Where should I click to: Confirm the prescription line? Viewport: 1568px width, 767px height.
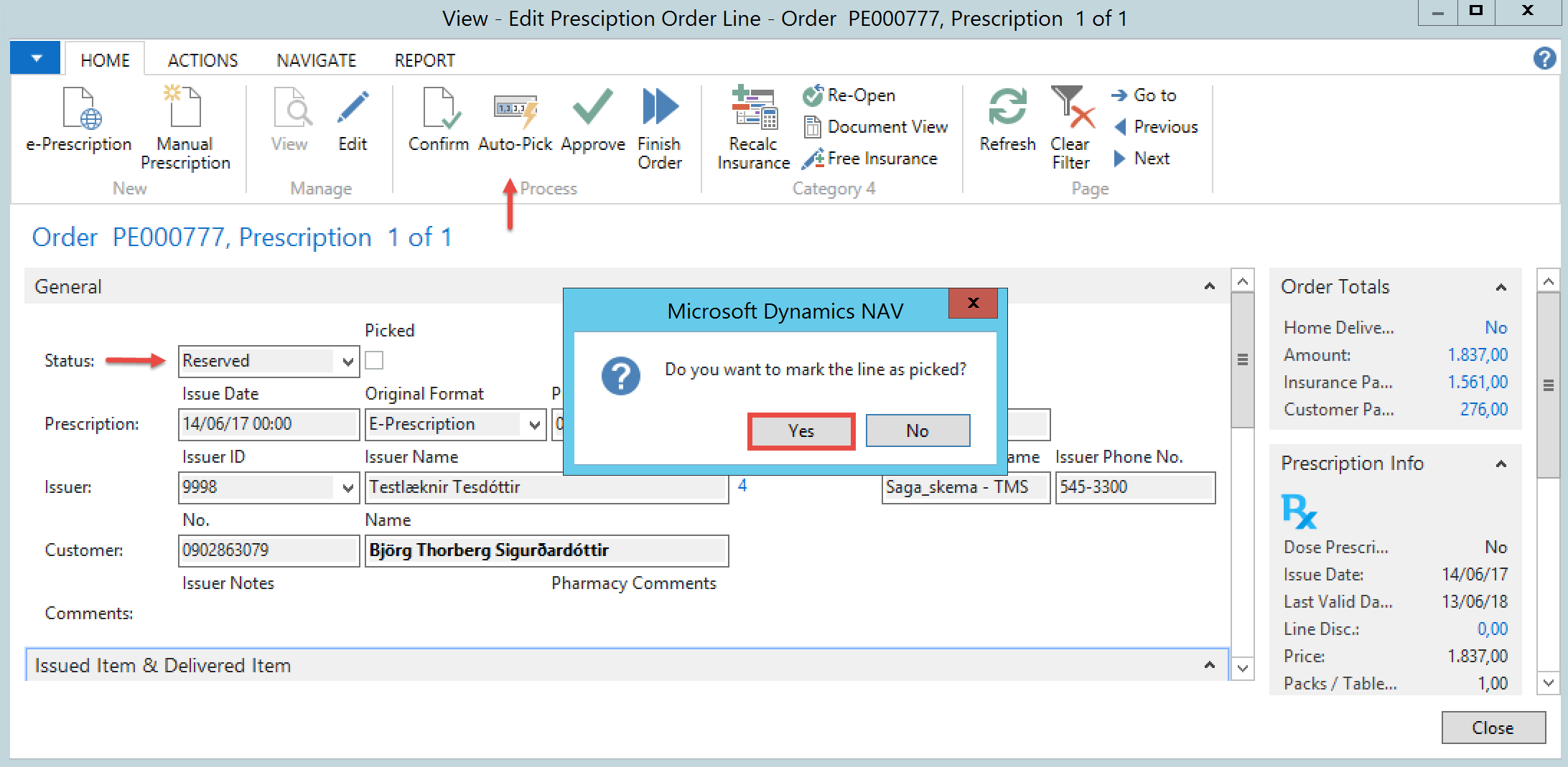click(x=439, y=120)
